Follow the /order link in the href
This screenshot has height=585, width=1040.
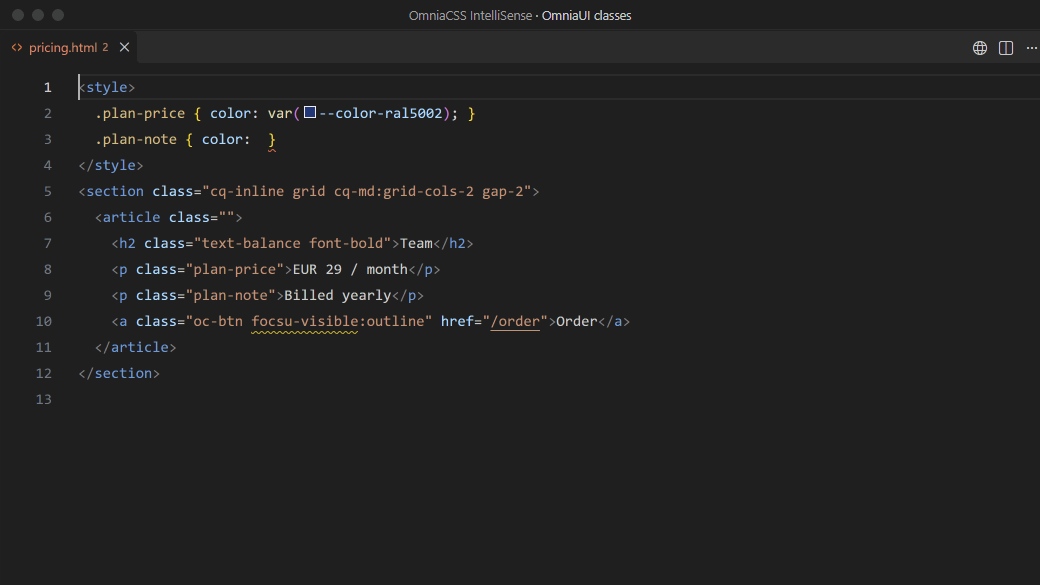515,321
